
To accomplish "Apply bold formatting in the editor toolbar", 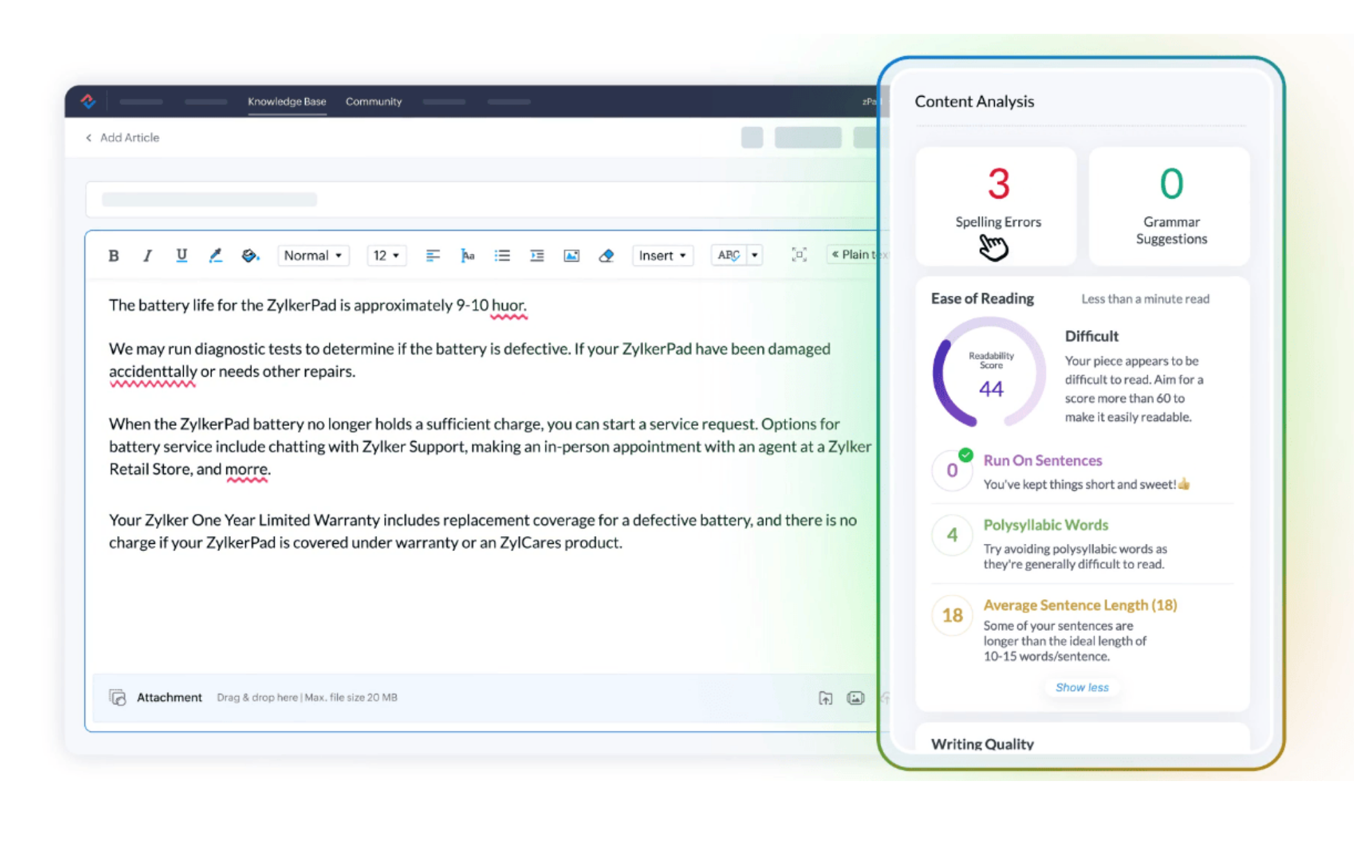I will pos(114,255).
